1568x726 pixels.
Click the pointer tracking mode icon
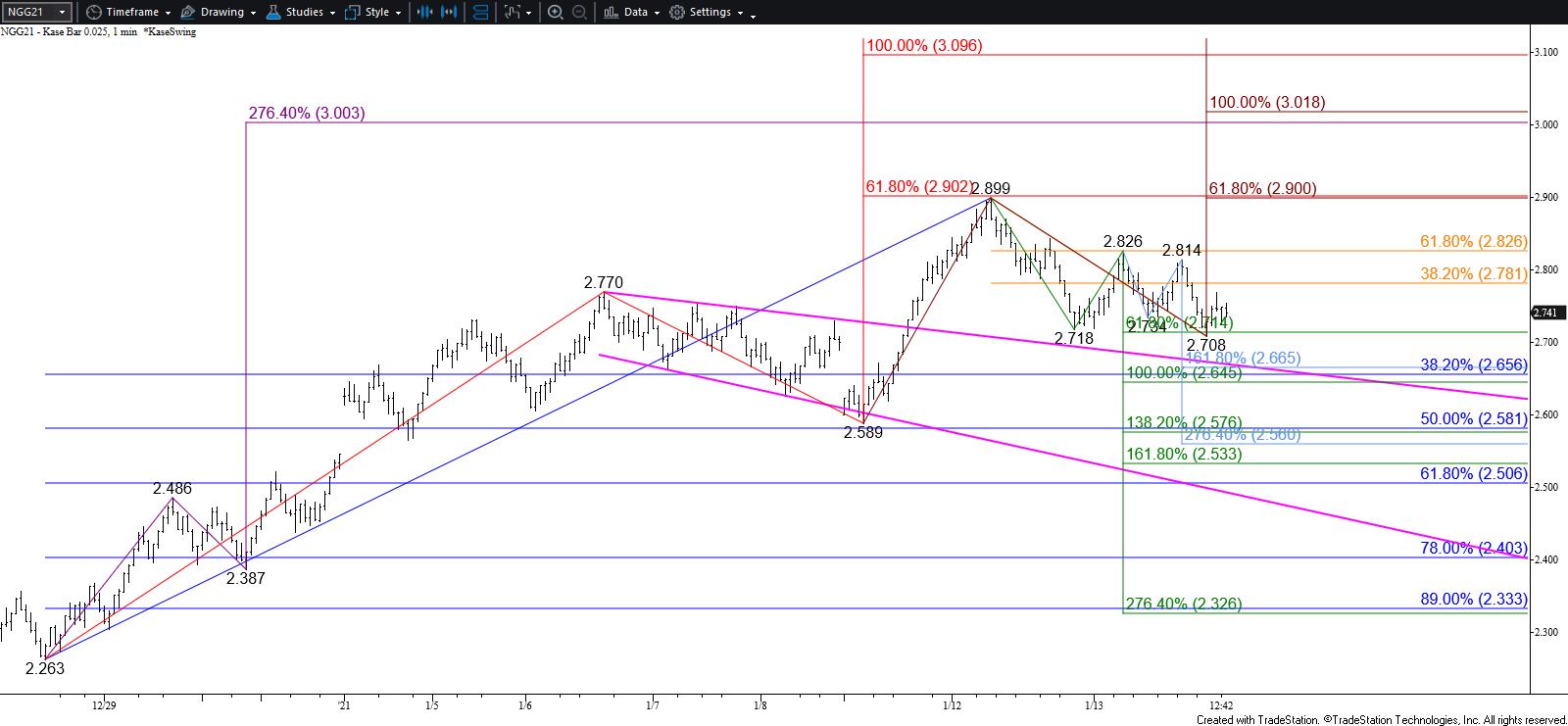[x=514, y=12]
